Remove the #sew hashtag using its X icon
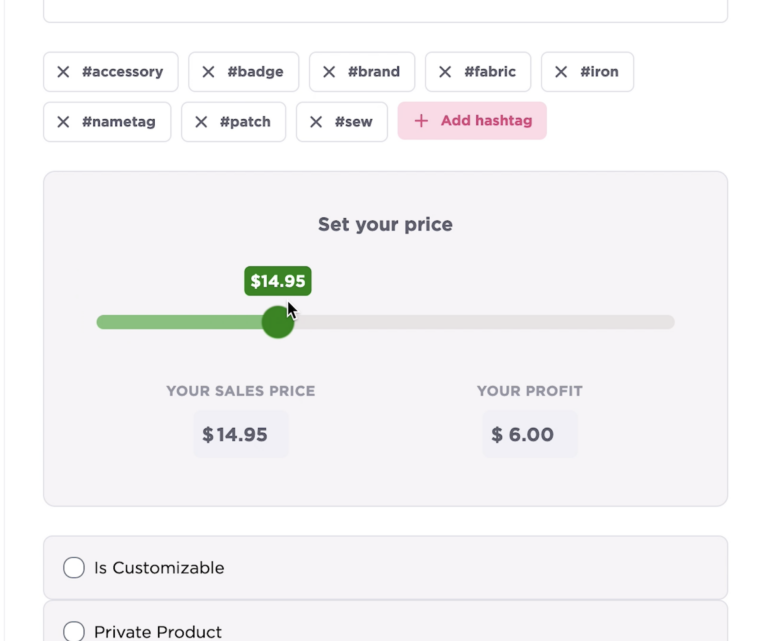Image resolution: width=768 pixels, height=641 pixels. point(316,122)
